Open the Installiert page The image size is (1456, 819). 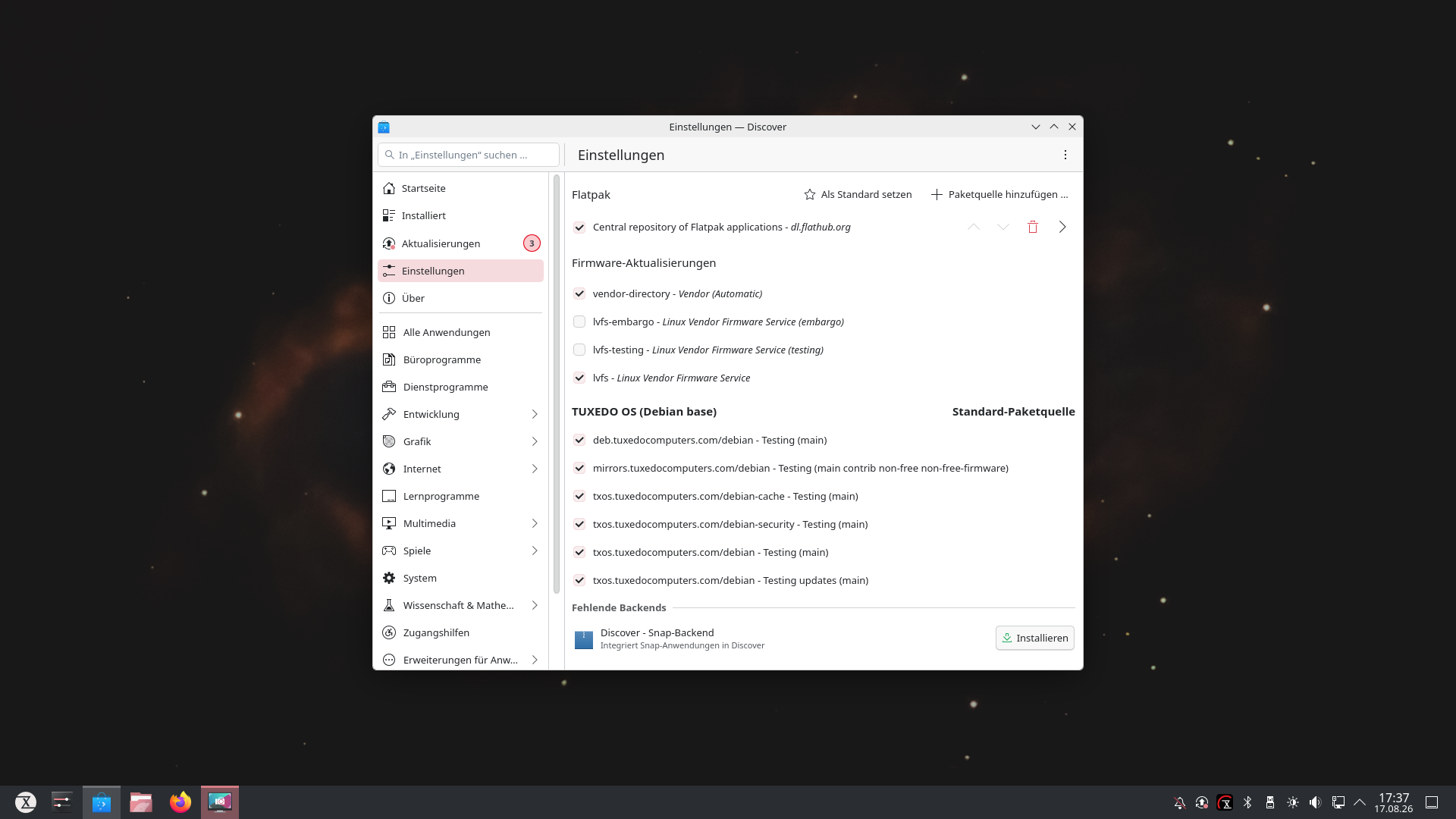[x=460, y=215]
